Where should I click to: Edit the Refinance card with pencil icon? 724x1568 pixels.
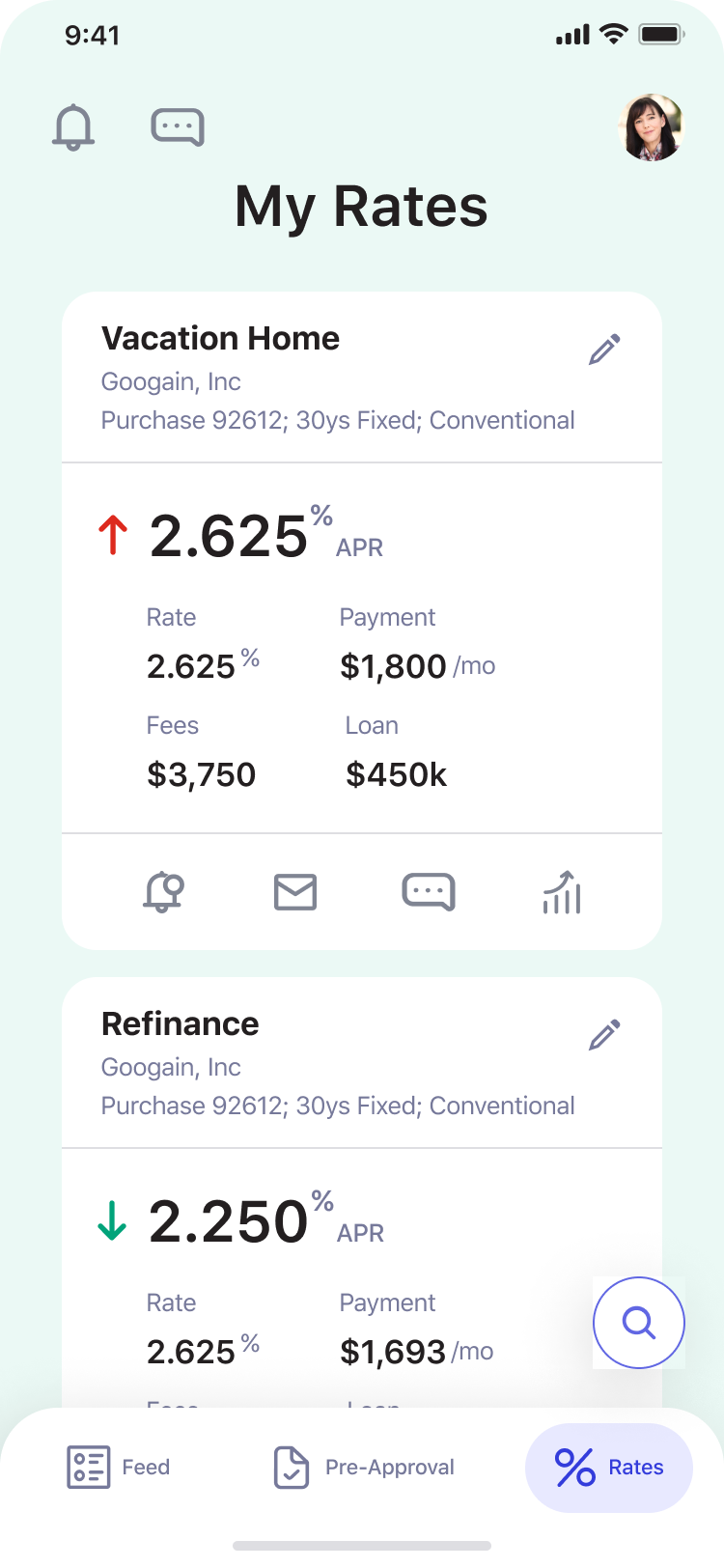pyautogui.click(x=605, y=1035)
